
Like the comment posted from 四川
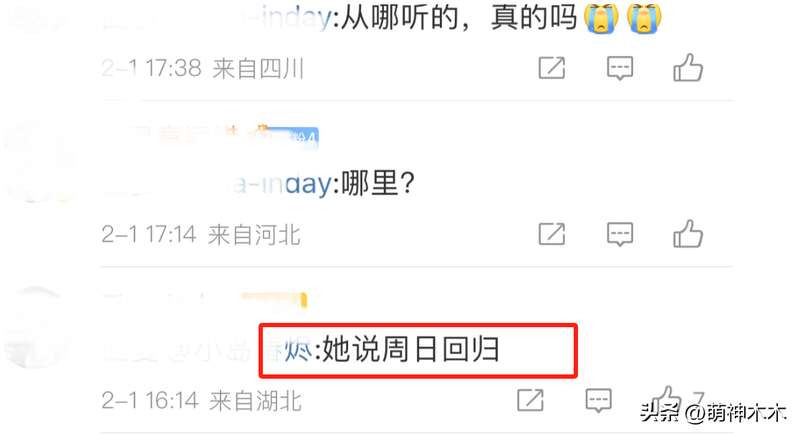[x=688, y=67]
